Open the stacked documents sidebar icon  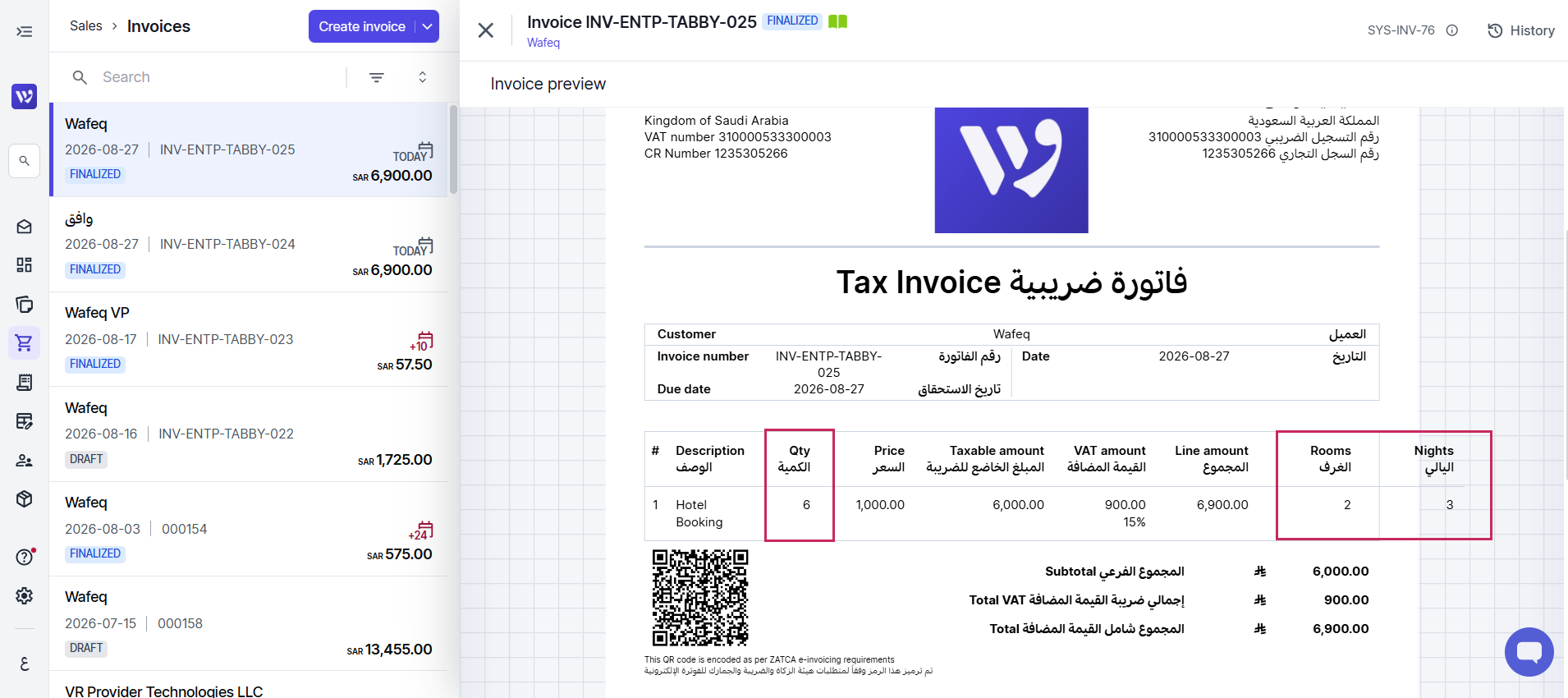click(x=25, y=305)
